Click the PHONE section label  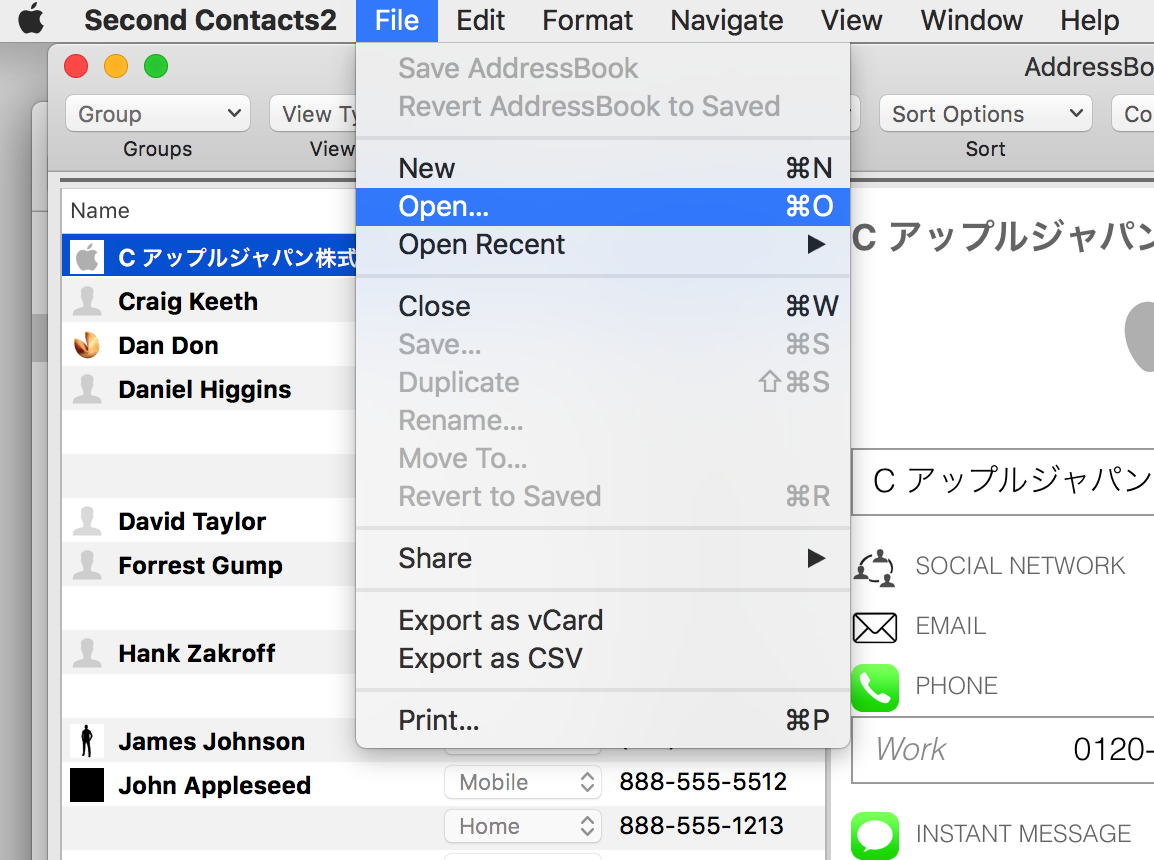(x=957, y=686)
